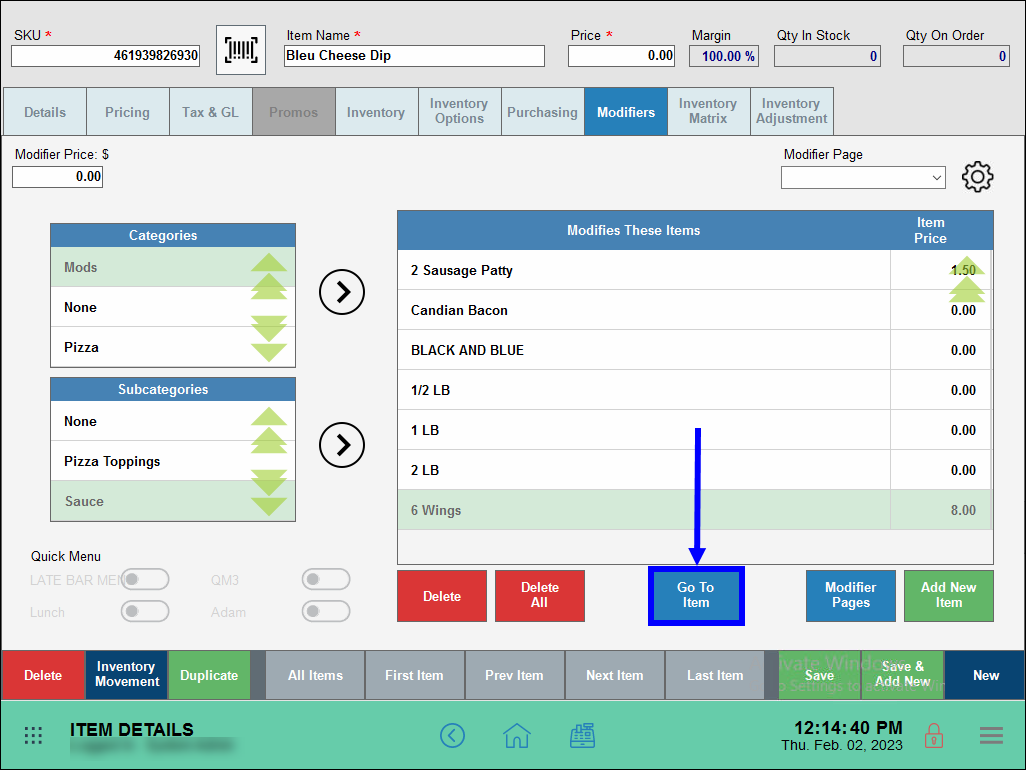Select the Candian Bacon row
1026x770 pixels.
(x=695, y=310)
